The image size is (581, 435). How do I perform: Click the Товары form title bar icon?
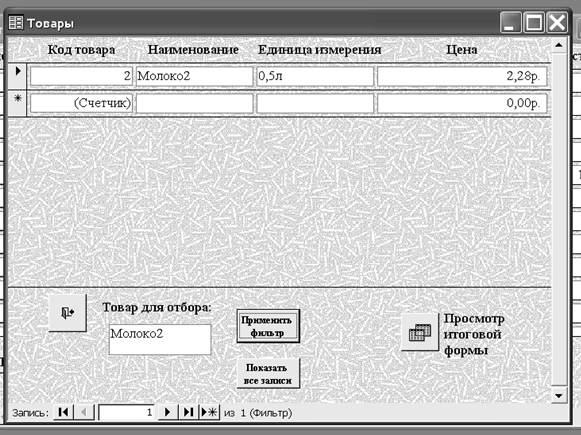[x=16, y=23]
